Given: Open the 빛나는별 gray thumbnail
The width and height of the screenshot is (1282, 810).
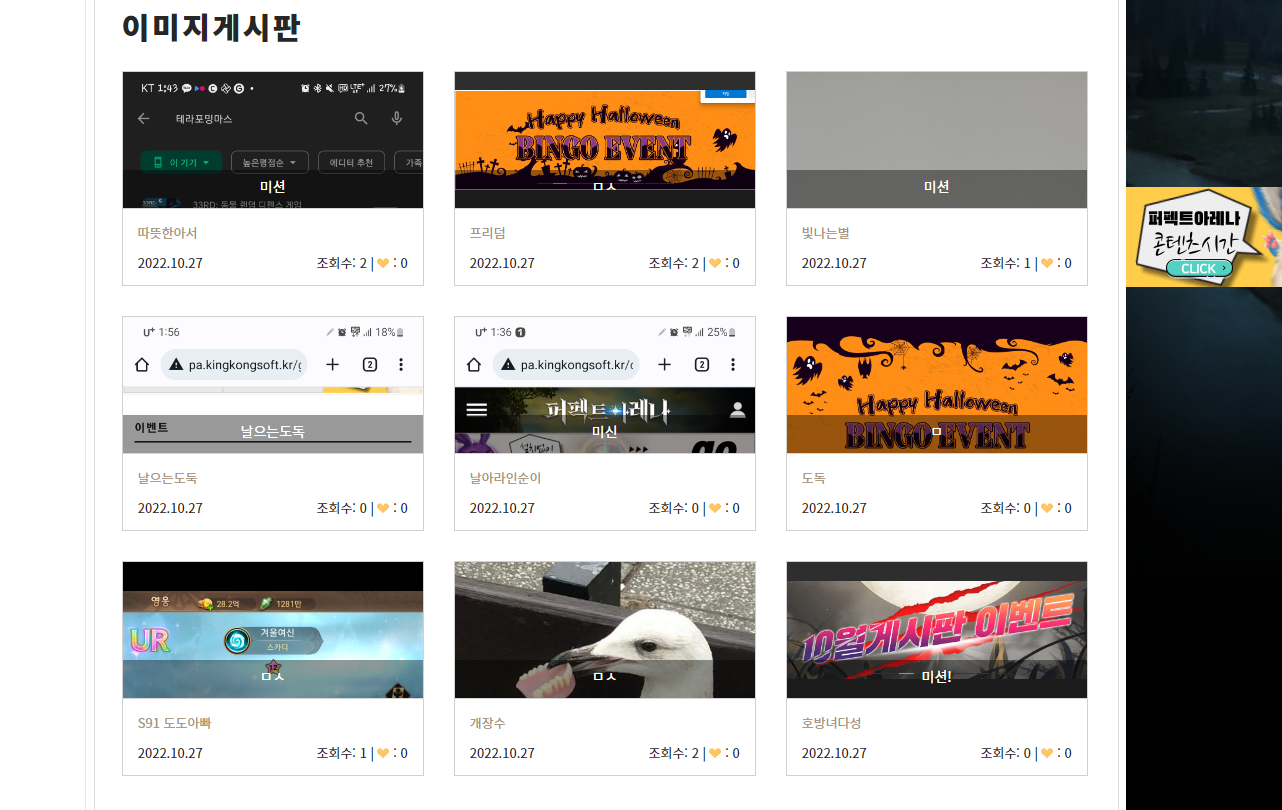Looking at the screenshot, I should (937, 140).
